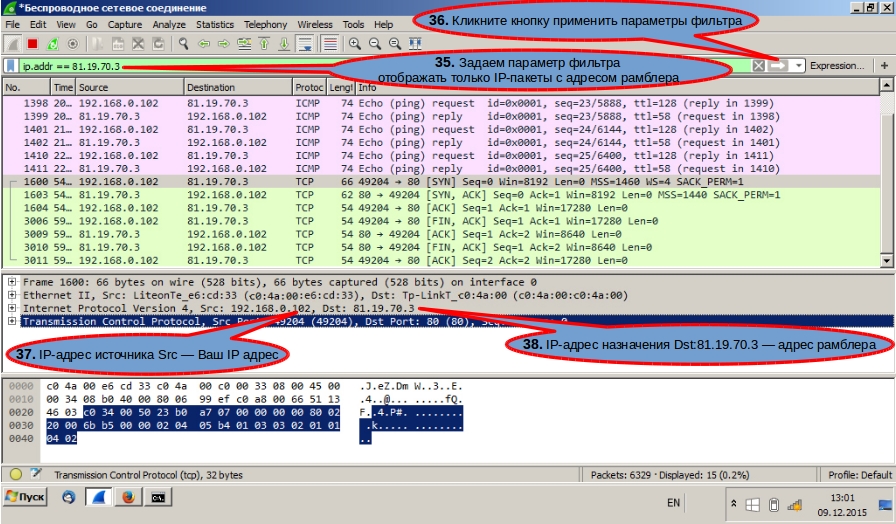Restart the current capture with the green fin icon

[52, 44]
